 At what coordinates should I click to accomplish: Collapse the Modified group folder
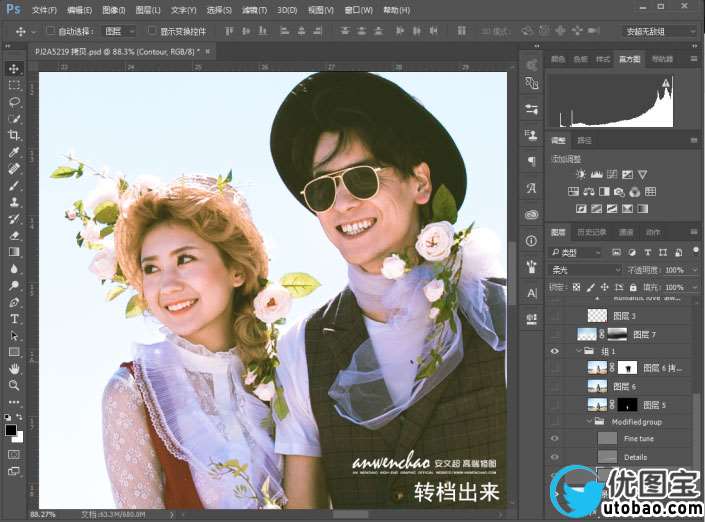[589, 422]
